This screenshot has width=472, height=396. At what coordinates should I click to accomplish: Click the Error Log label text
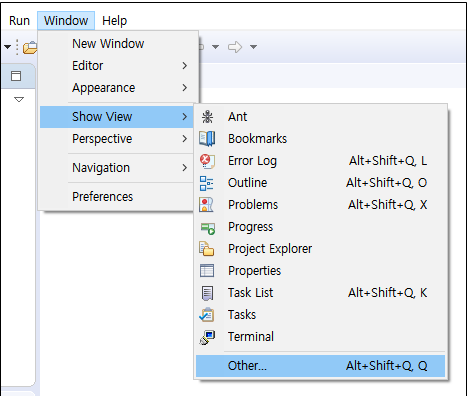click(252, 161)
